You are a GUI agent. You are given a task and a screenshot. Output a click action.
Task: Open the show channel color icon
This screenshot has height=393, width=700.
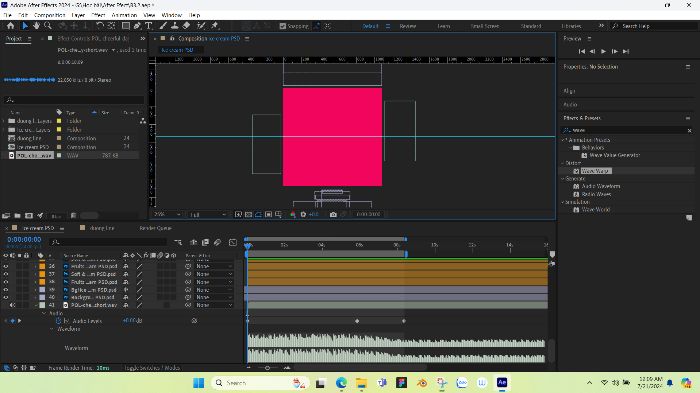[293, 214]
